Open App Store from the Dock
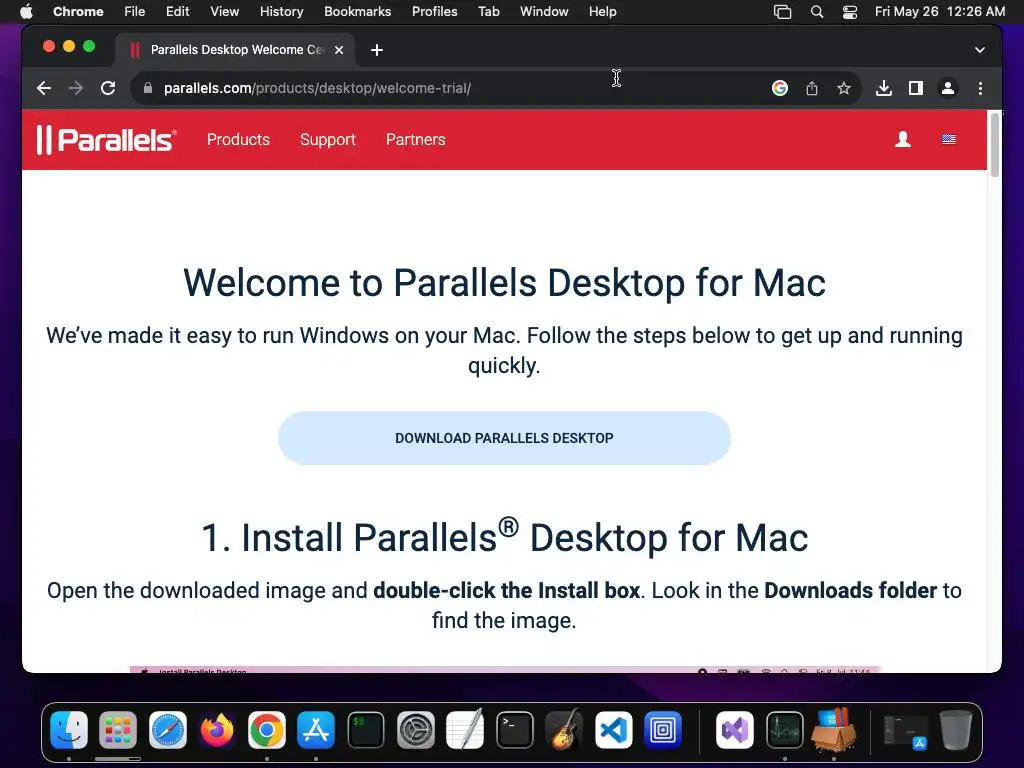1024x768 pixels. tap(316, 730)
